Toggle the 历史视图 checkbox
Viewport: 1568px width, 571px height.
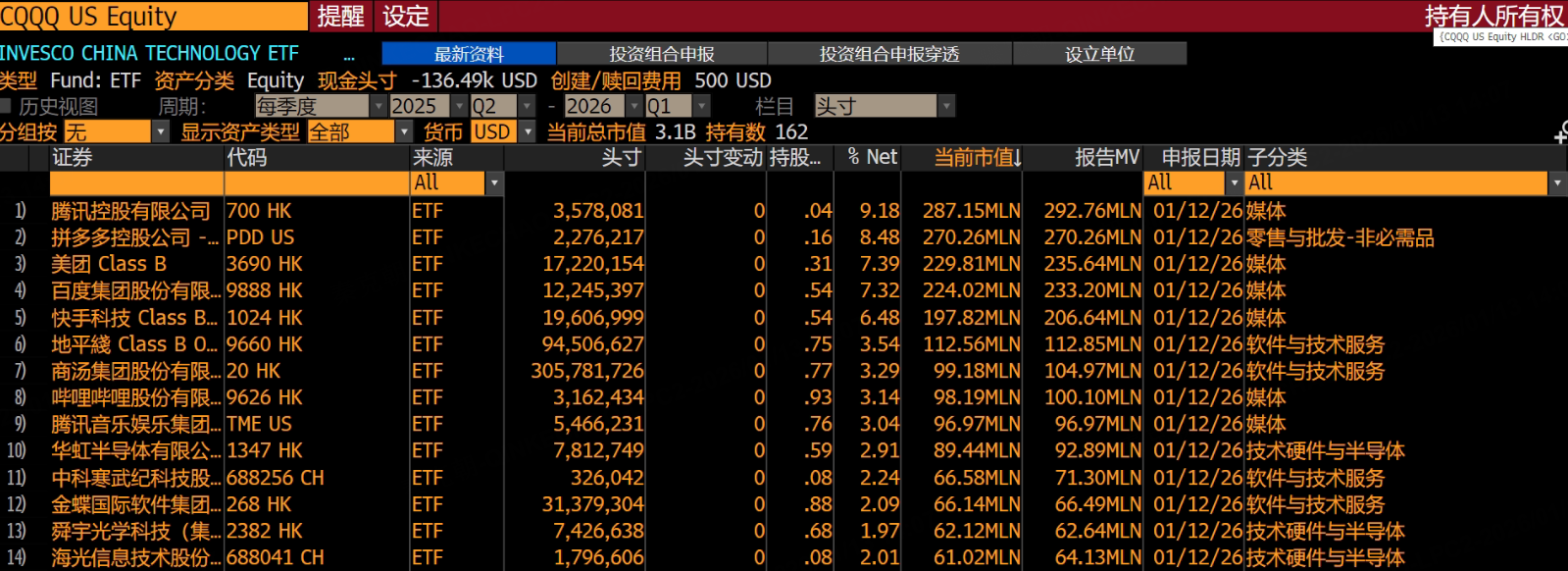[6, 106]
